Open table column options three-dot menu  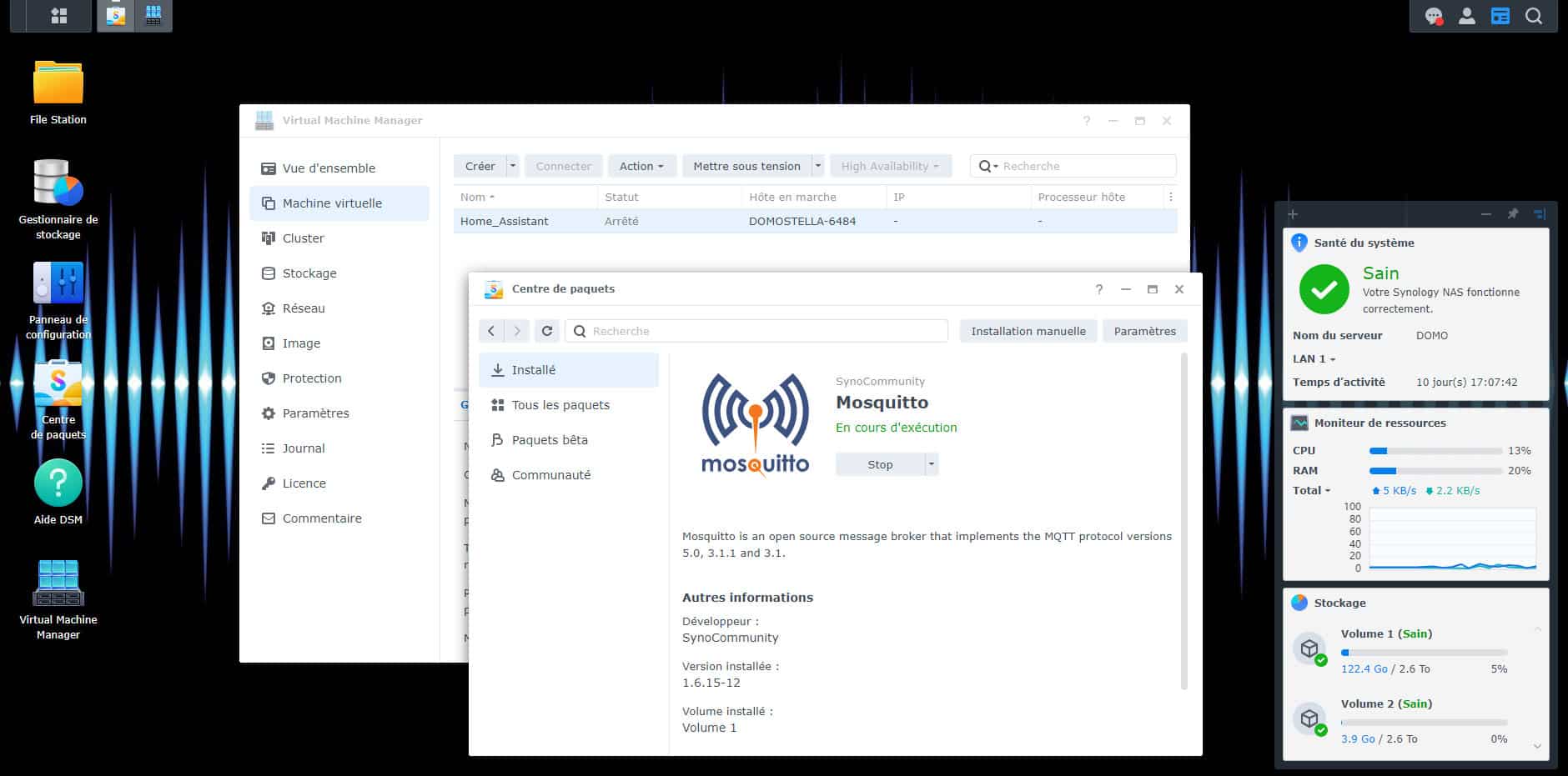[x=1171, y=198]
